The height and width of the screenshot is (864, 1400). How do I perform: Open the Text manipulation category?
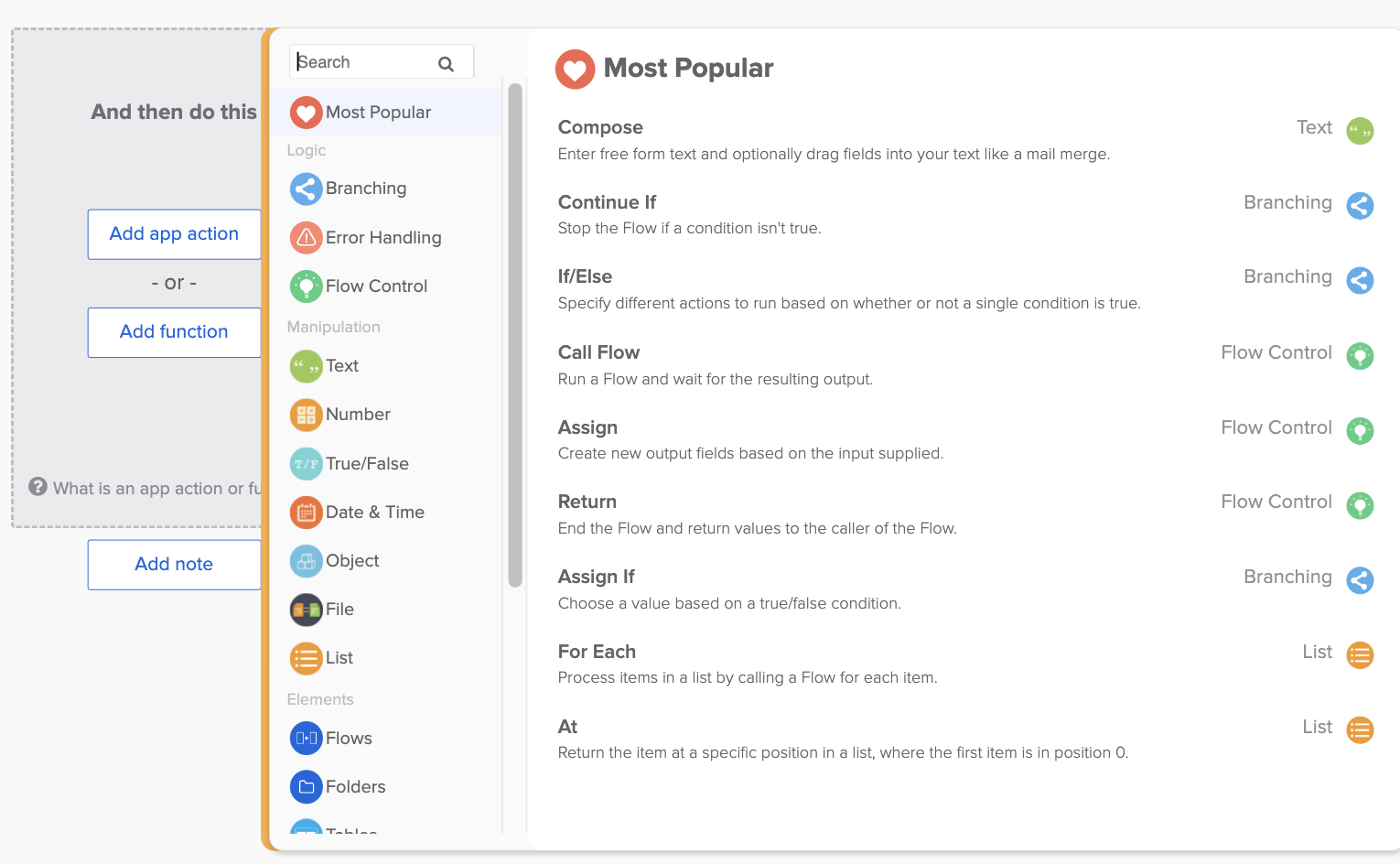coord(342,366)
